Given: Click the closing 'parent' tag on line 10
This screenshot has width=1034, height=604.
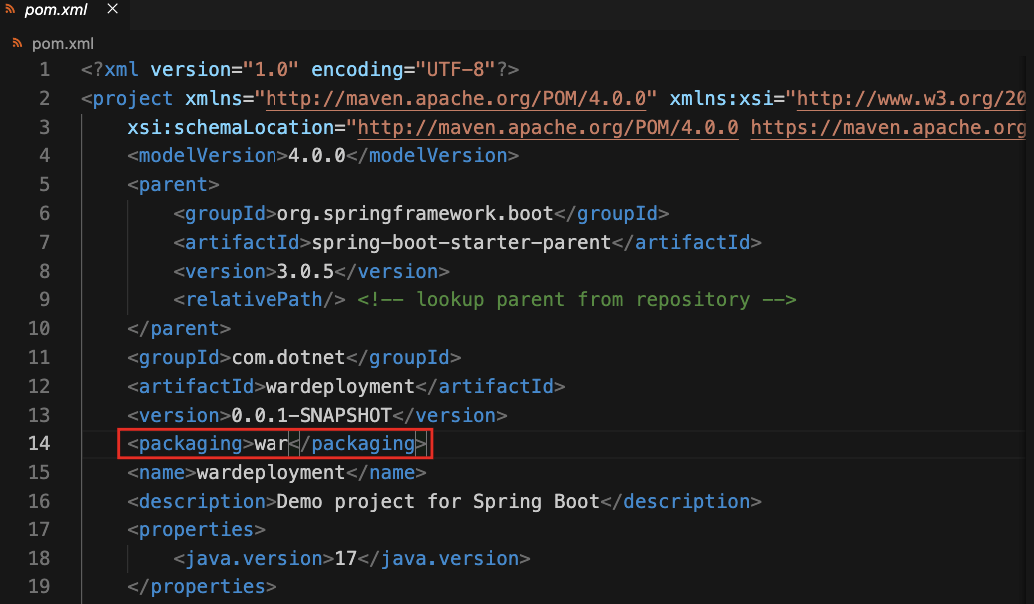Looking at the screenshot, I should (179, 328).
